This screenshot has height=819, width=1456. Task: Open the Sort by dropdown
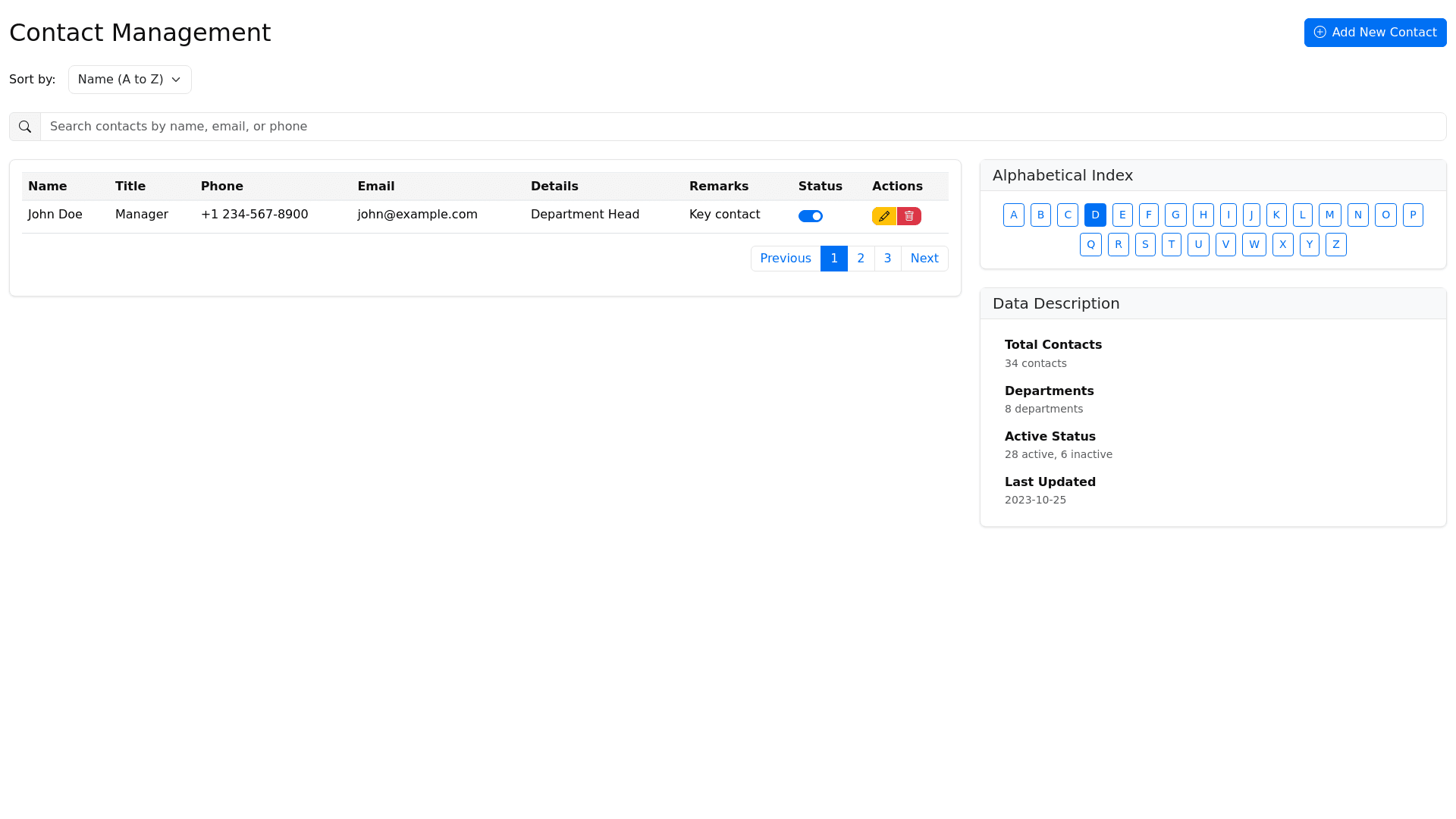pyautogui.click(x=130, y=80)
